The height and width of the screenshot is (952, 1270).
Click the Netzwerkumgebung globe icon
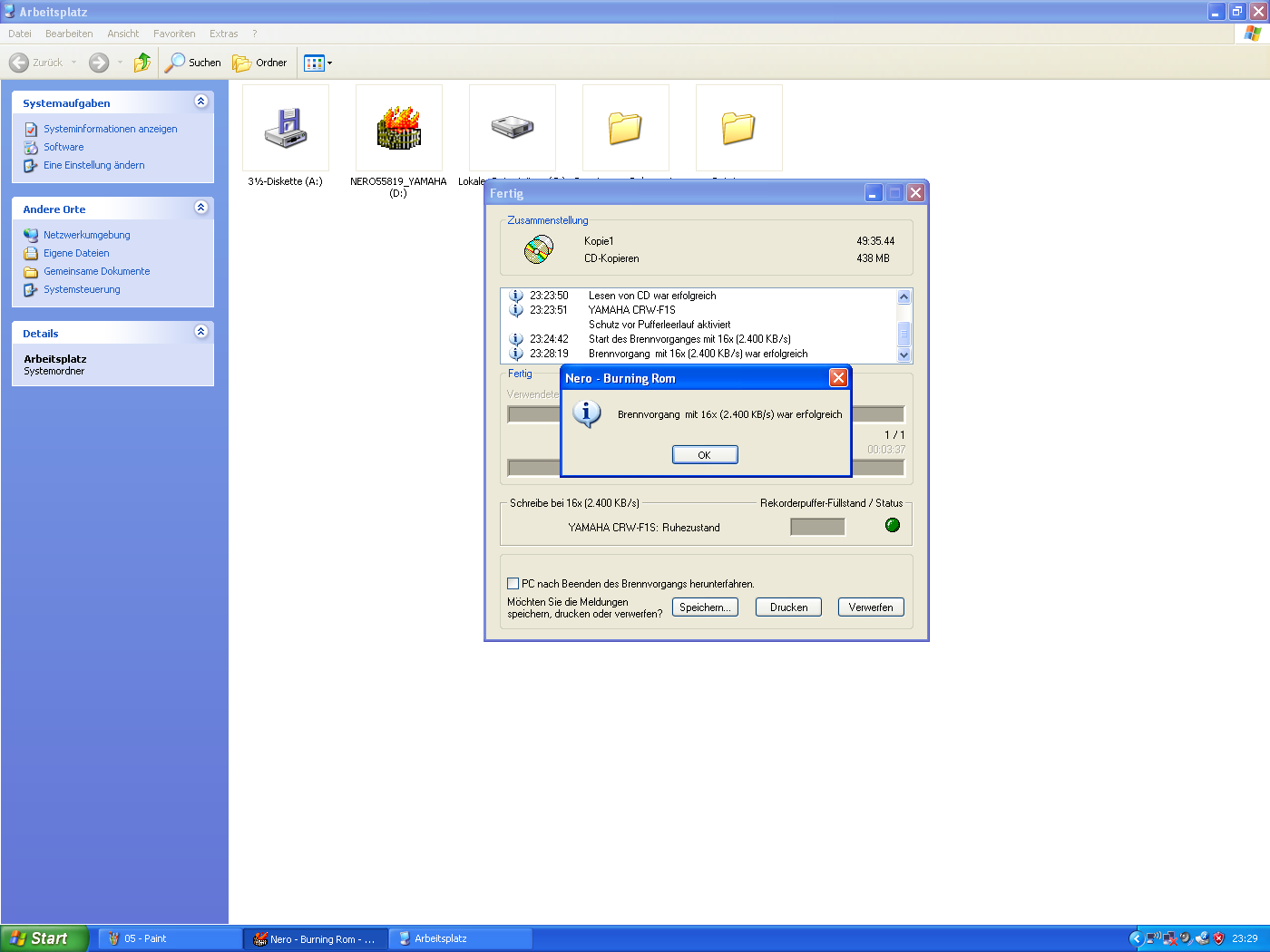pyautogui.click(x=31, y=235)
